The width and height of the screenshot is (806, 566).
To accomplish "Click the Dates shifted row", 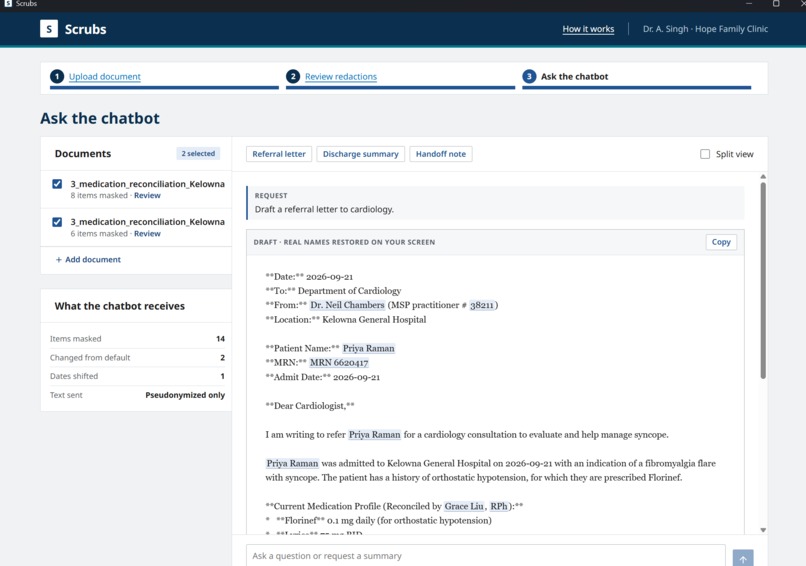I will pyautogui.click(x=137, y=376).
